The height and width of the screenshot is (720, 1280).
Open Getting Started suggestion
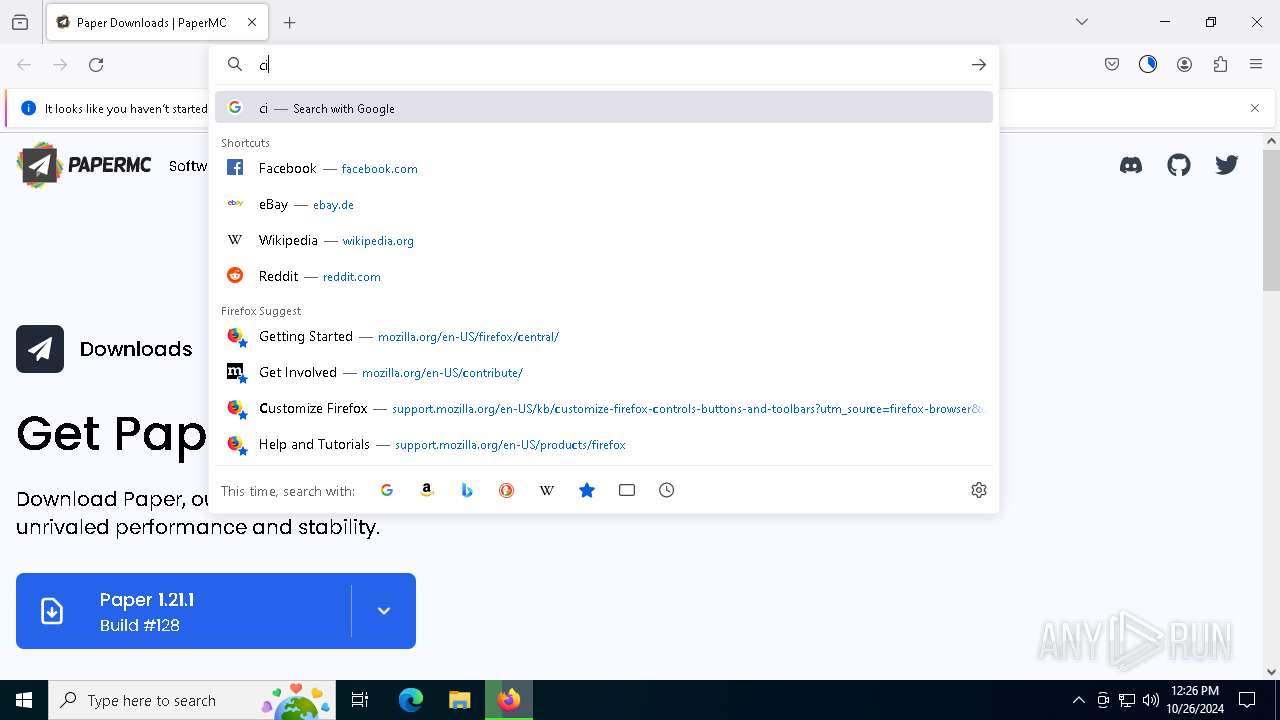click(604, 336)
